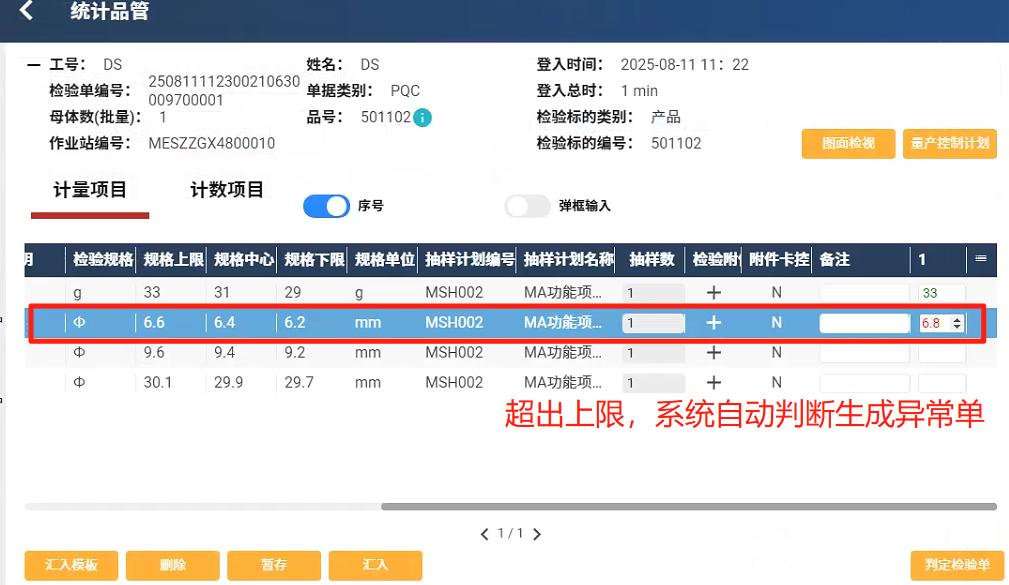The image size is (1009, 585).
Task: Click the 抽样数 column header
Action: point(652,259)
